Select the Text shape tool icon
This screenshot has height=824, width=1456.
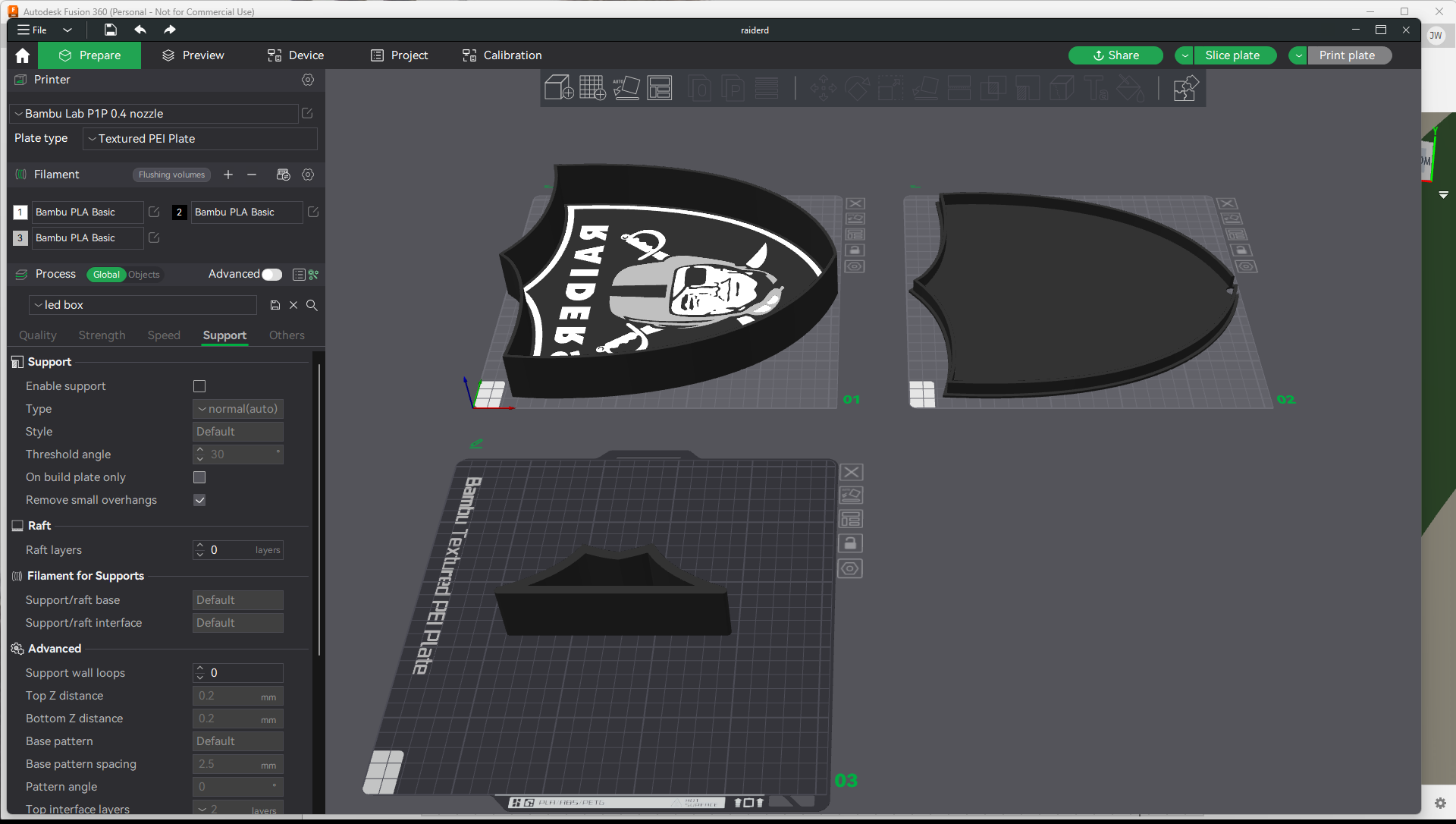coord(1096,89)
